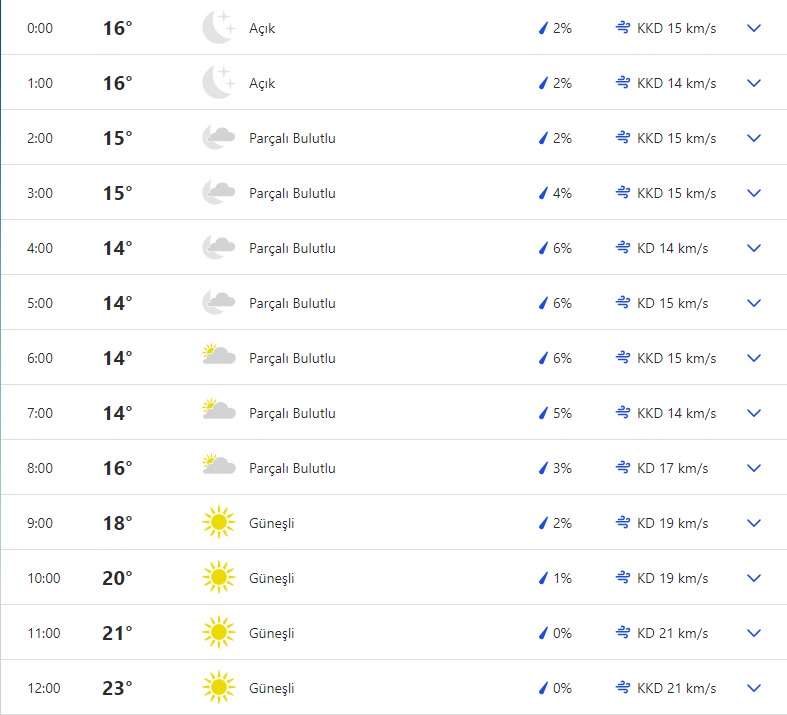
Task: Expand the 3:00 row chevron
Action: pyautogui.click(x=754, y=193)
